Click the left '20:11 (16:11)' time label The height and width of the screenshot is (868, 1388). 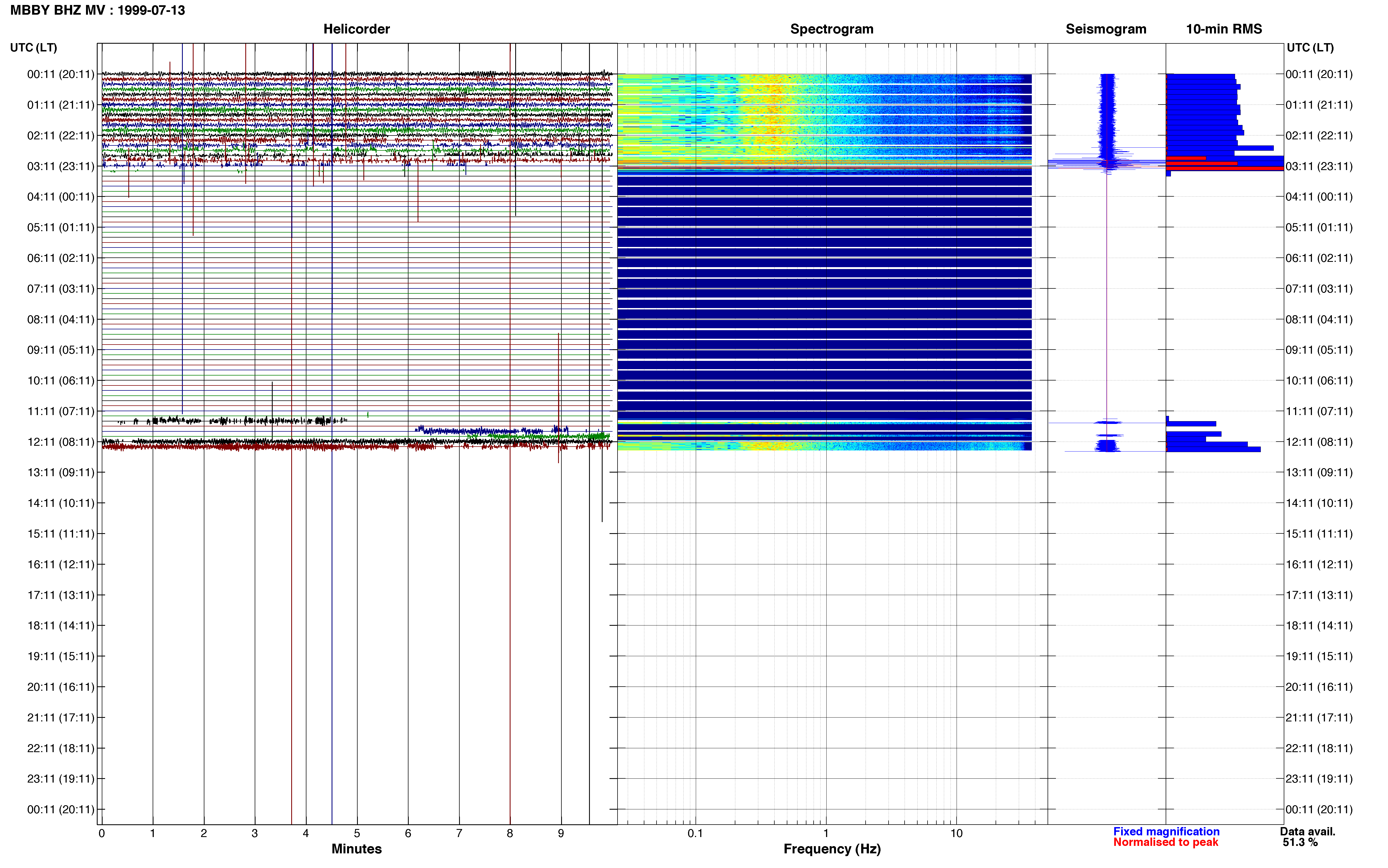coord(61,687)
